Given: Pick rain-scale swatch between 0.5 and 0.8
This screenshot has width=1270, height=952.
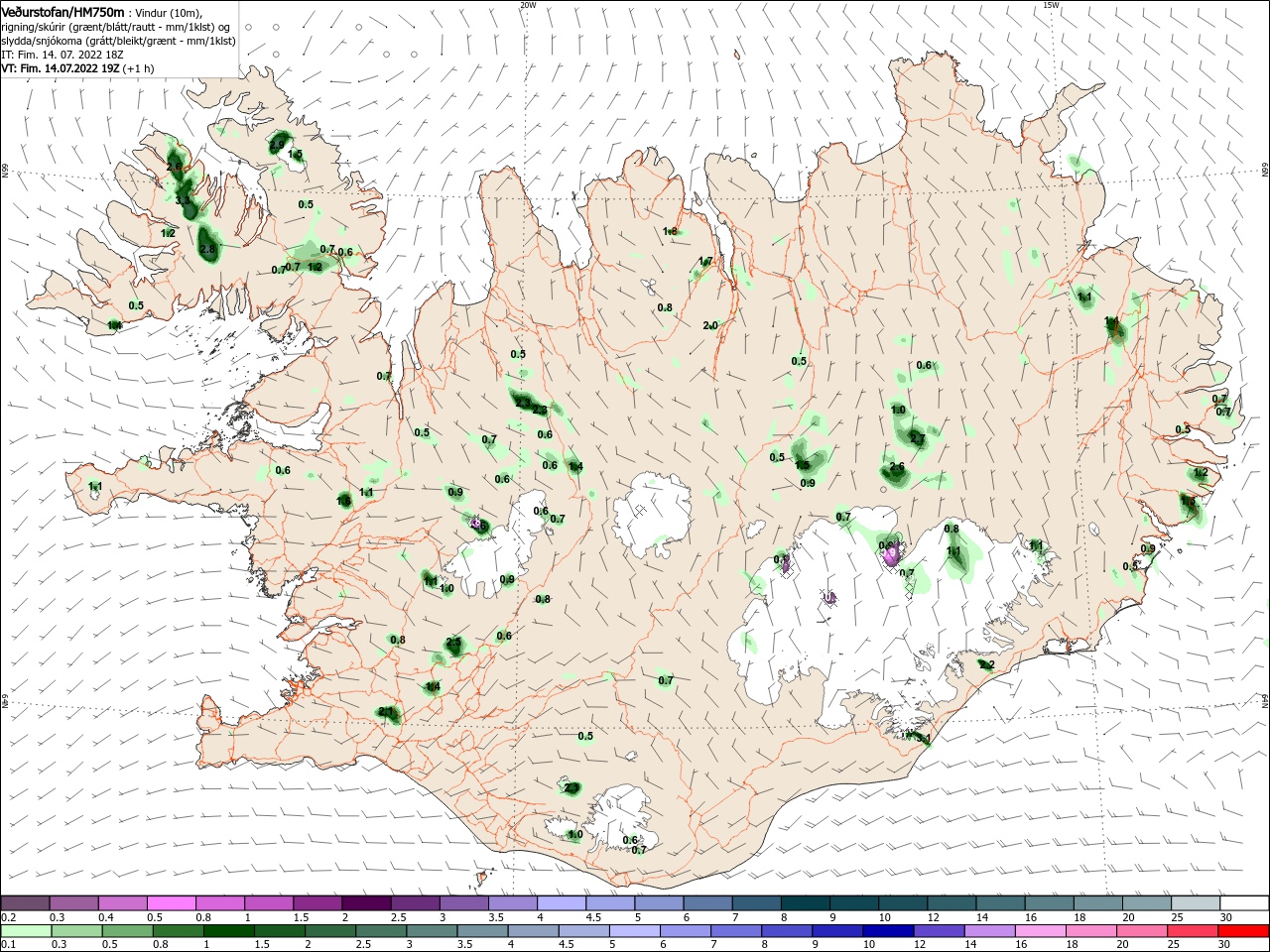Looking at the screenshot, I should tap(127, 931).
